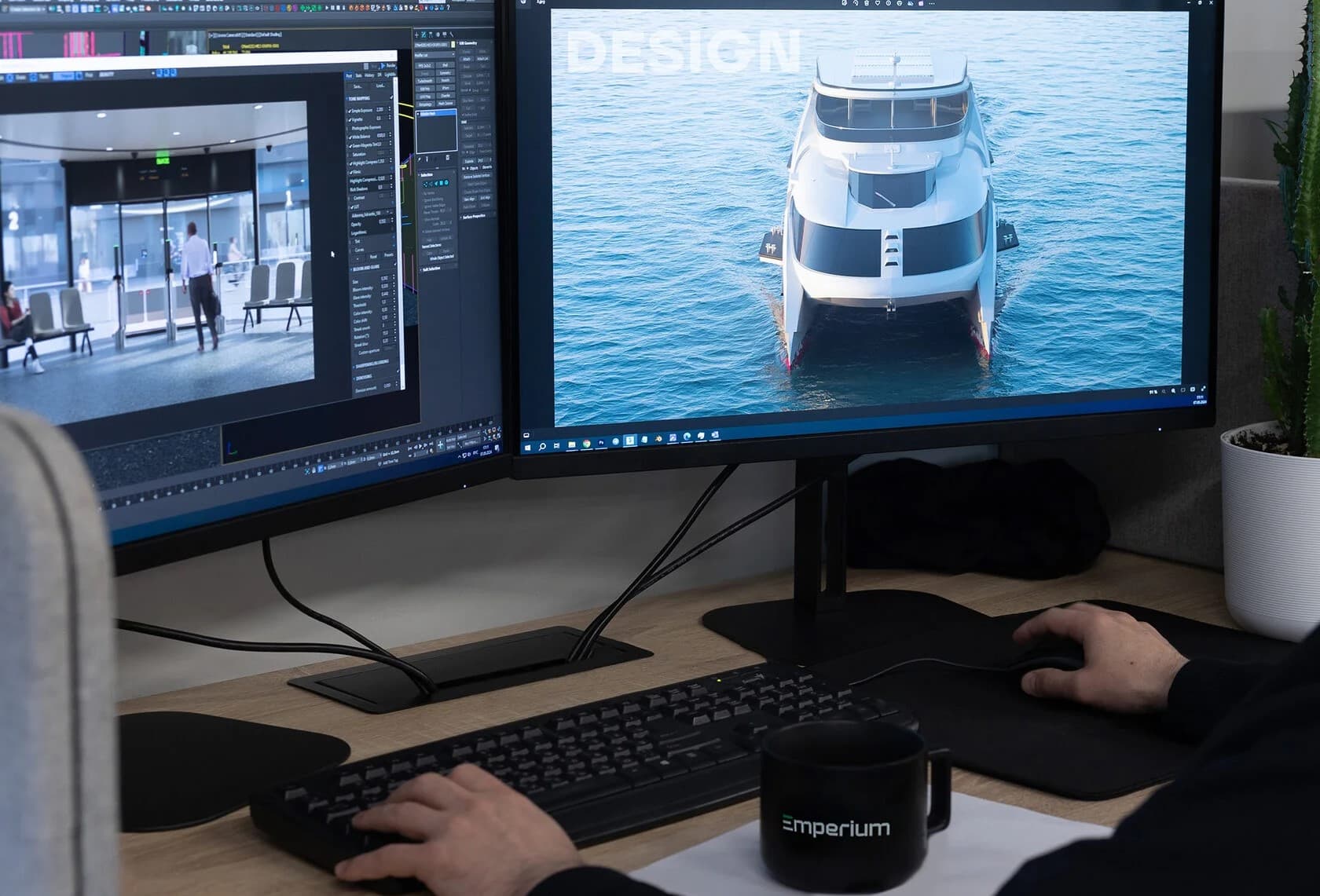This screenshot has height=896, width=1320.
Task: Open taskbar search magnifier icon
Action: (x=542, y=446)
